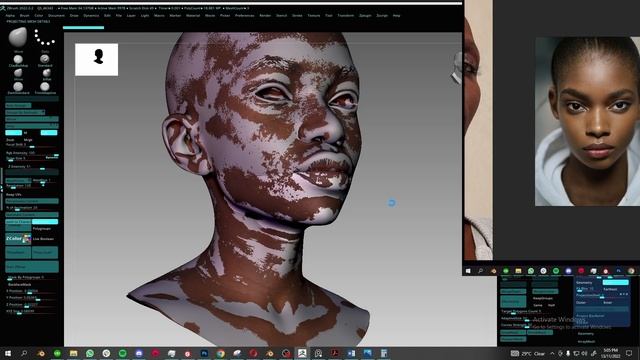Open the Transform menu

346,16
